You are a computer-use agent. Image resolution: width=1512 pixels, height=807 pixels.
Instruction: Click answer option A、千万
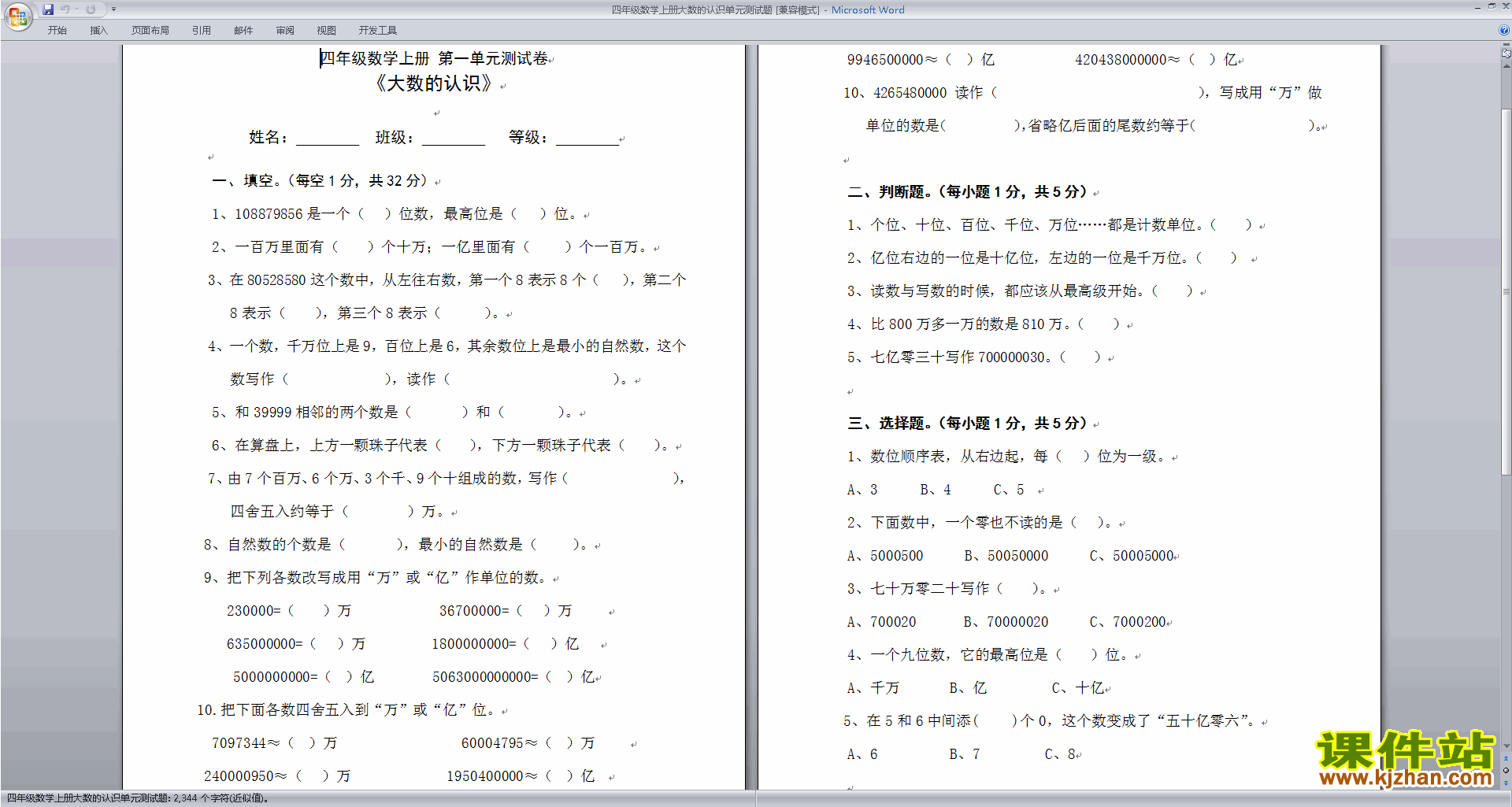[x=873, y=688]
